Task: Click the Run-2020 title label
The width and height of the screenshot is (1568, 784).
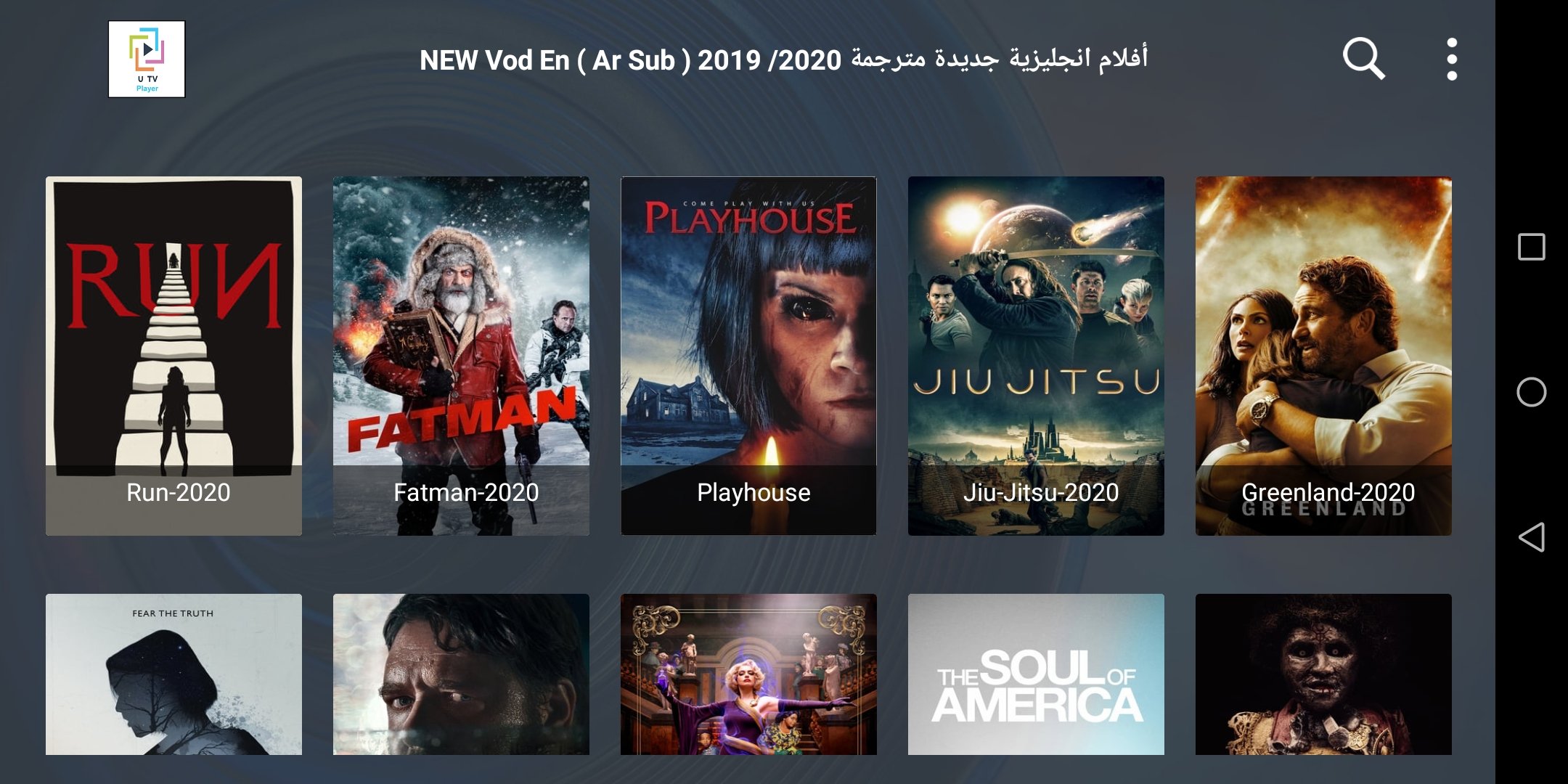Action: 178,492
